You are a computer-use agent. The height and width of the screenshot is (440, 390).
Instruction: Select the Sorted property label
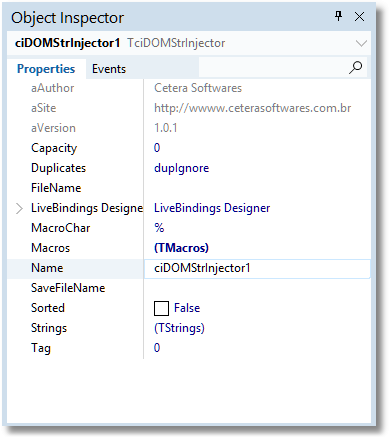[x=48, y=308]
